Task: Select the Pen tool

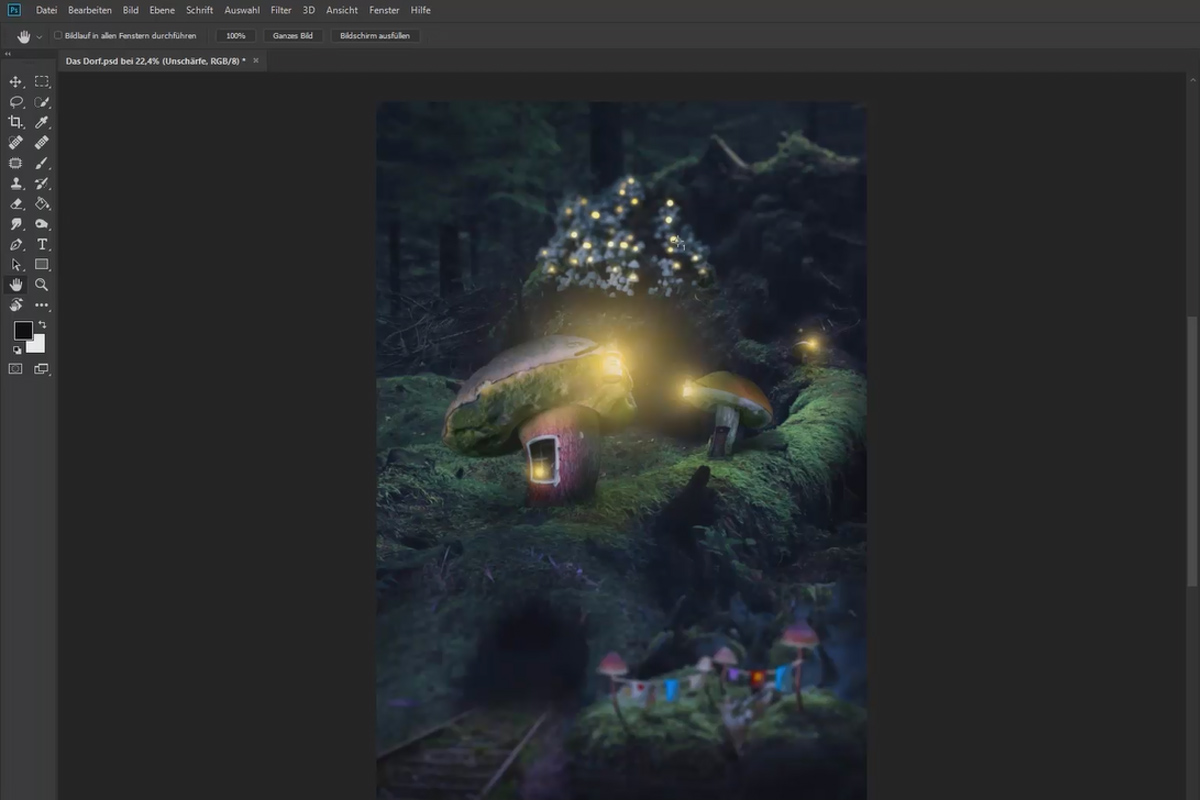Action: pos(16,244)
